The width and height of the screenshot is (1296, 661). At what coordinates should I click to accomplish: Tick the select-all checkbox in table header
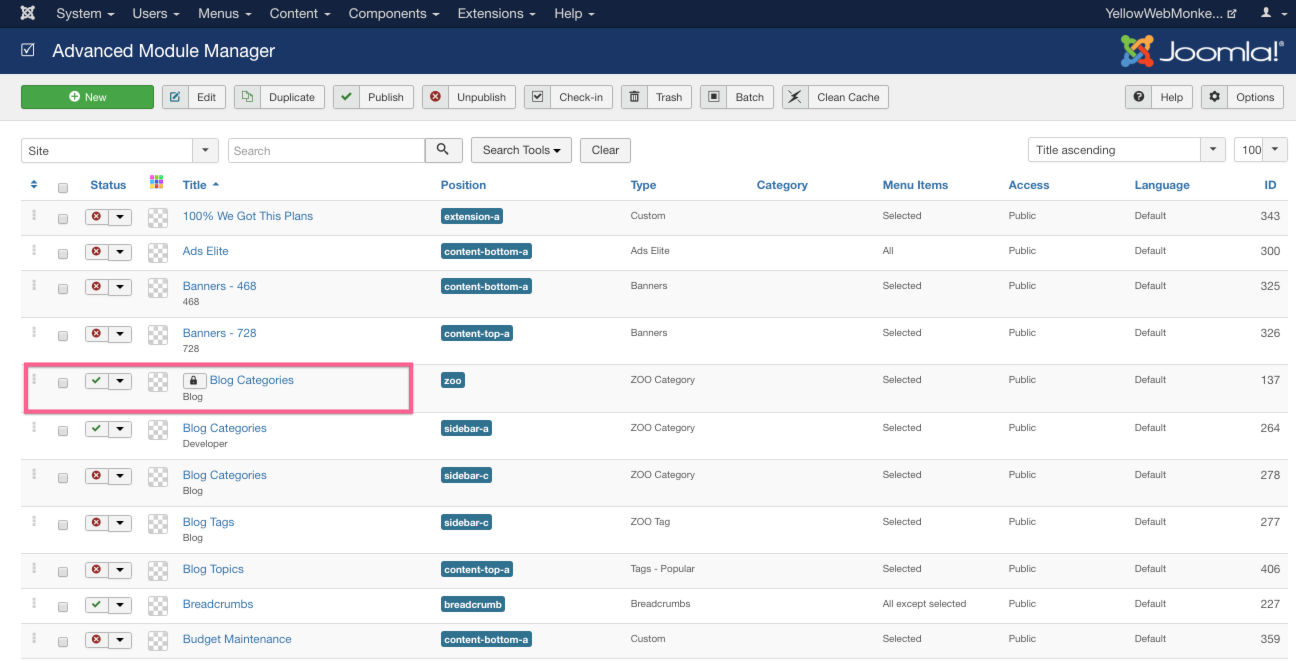pos(63,187)
